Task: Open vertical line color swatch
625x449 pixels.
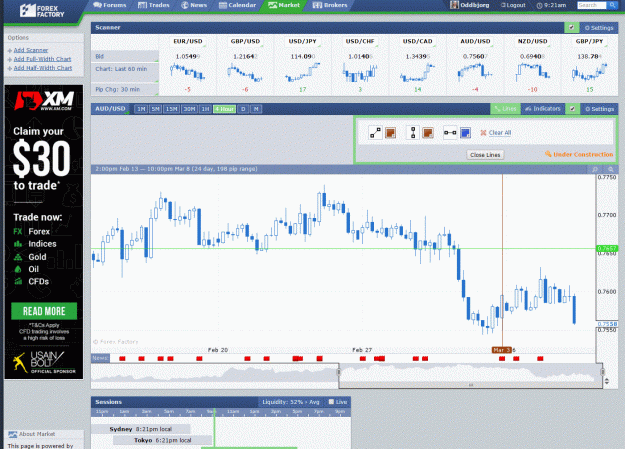Action: click(428, 133)
